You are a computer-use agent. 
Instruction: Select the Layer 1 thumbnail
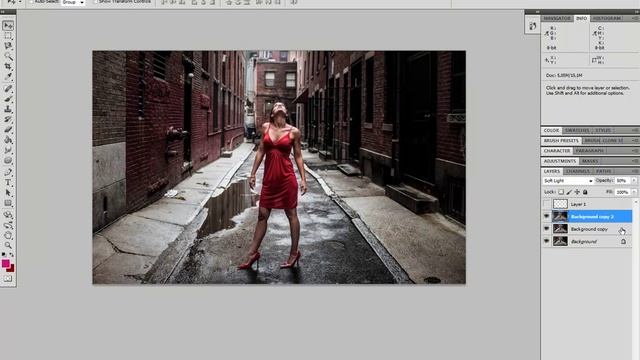pos(560,204)
